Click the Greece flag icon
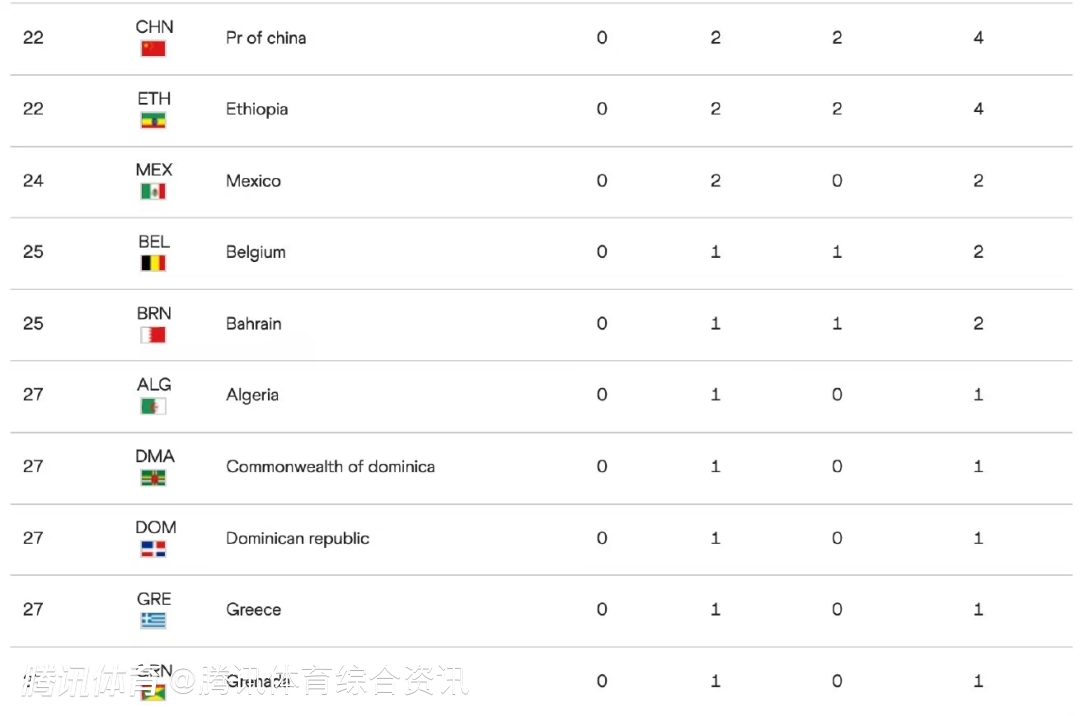Image resolution: width=1080 pixels, height=716 pixels. point(153,620)
